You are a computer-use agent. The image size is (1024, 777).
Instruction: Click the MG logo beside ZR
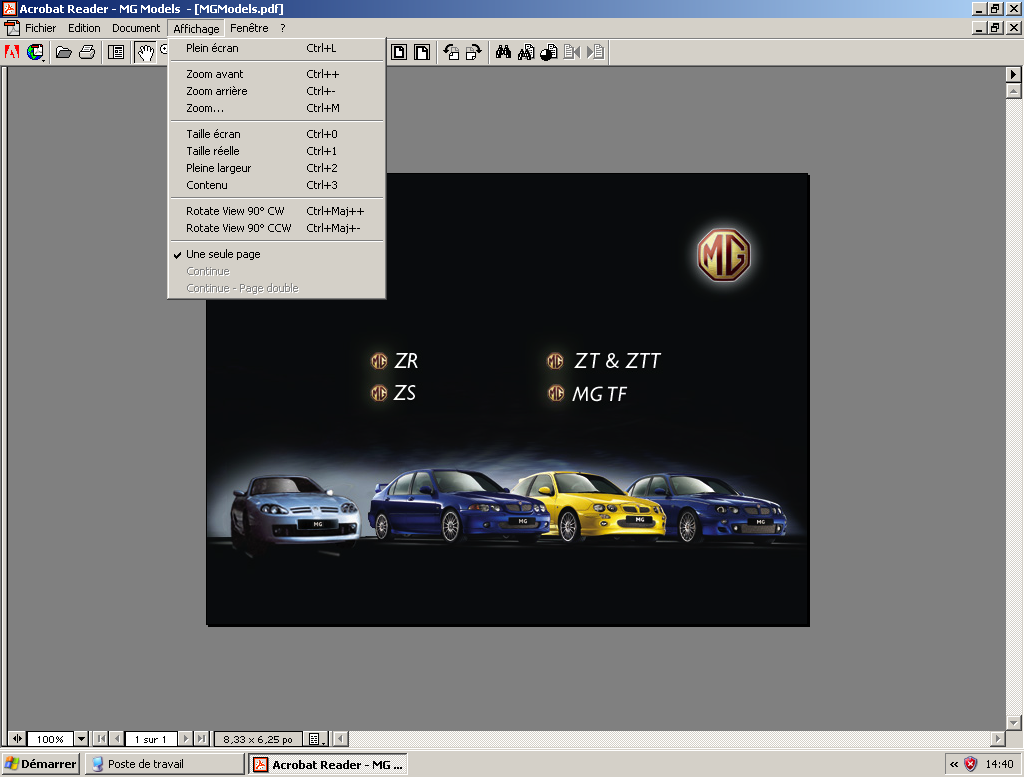click(379, 361)
